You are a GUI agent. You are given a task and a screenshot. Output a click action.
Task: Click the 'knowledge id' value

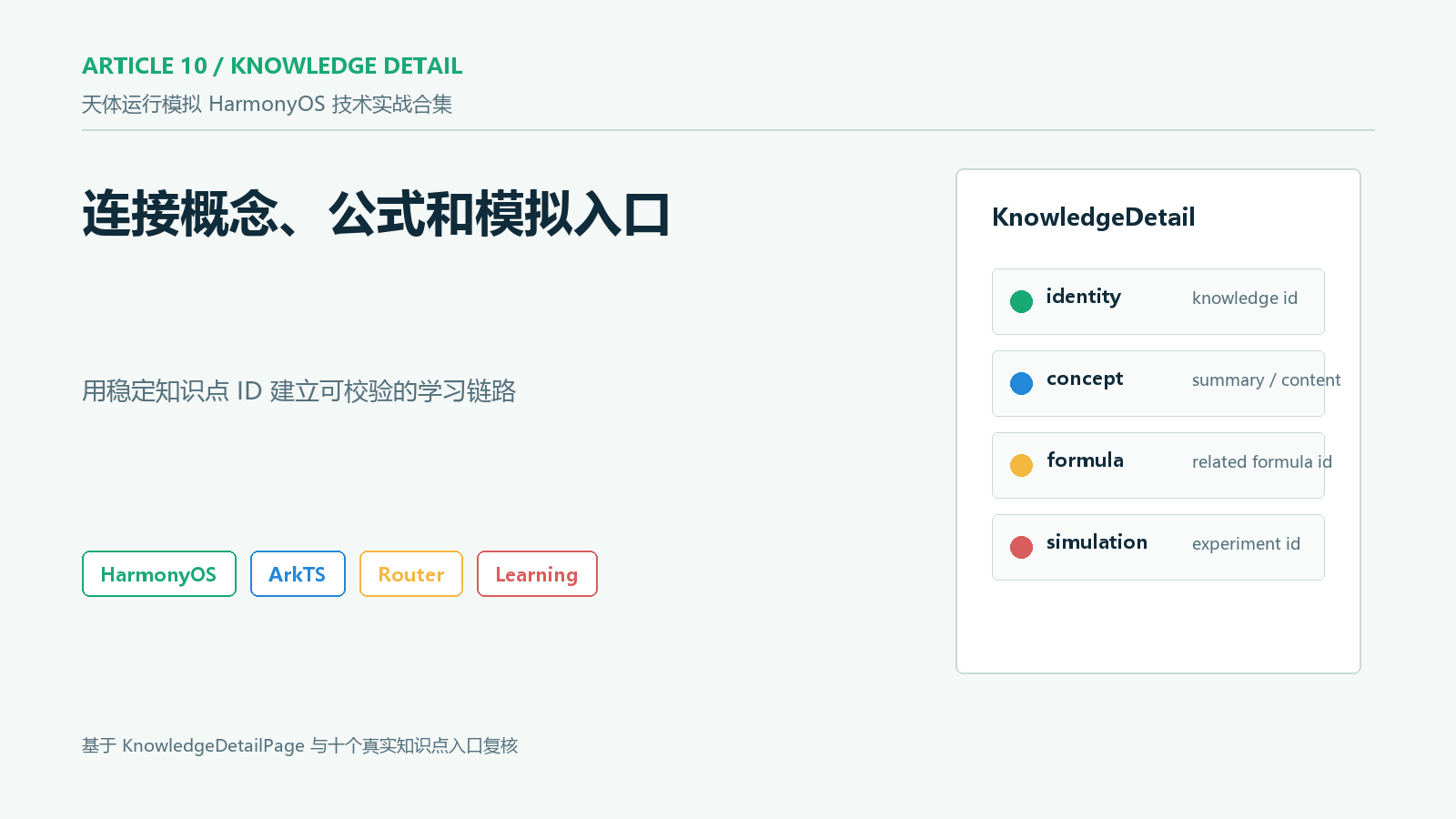(x=1245, y=298)
